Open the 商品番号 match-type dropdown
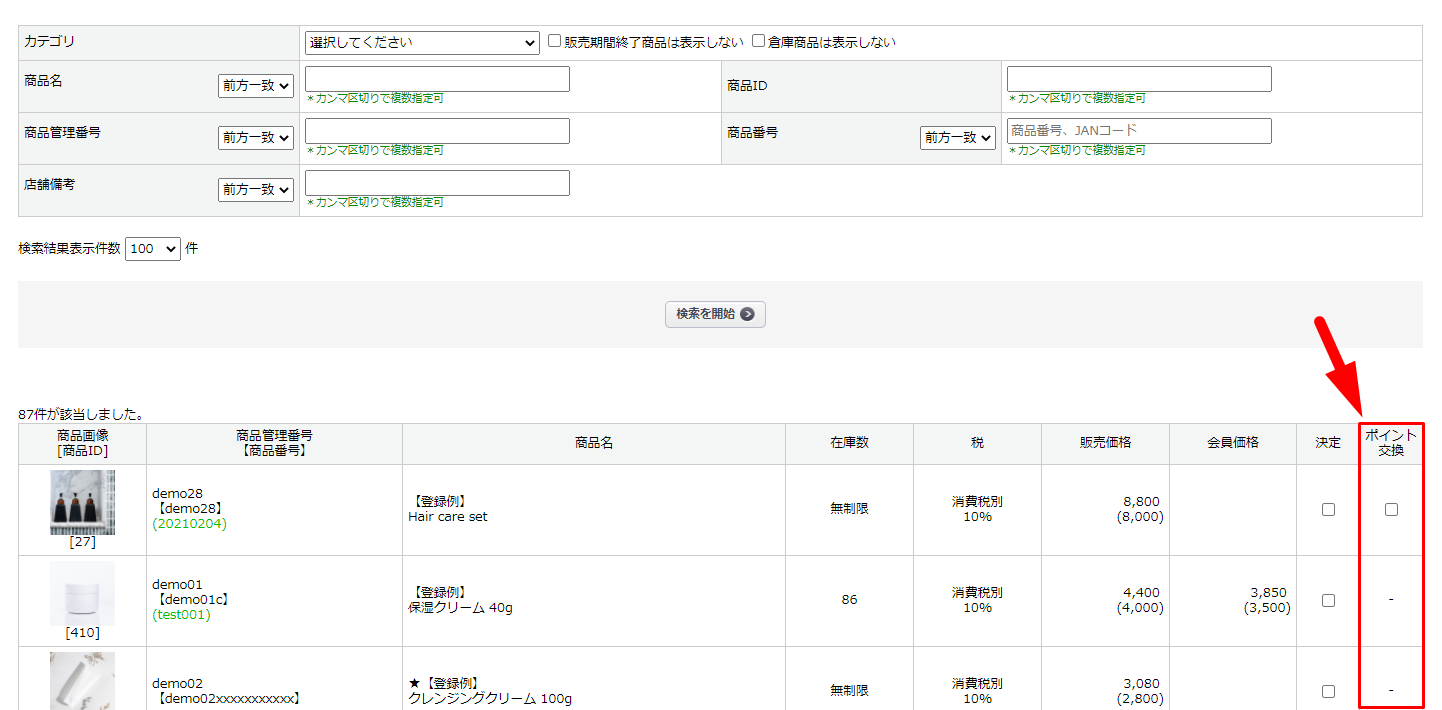Viewport: 1442px width, 710px height. [958, 138]
